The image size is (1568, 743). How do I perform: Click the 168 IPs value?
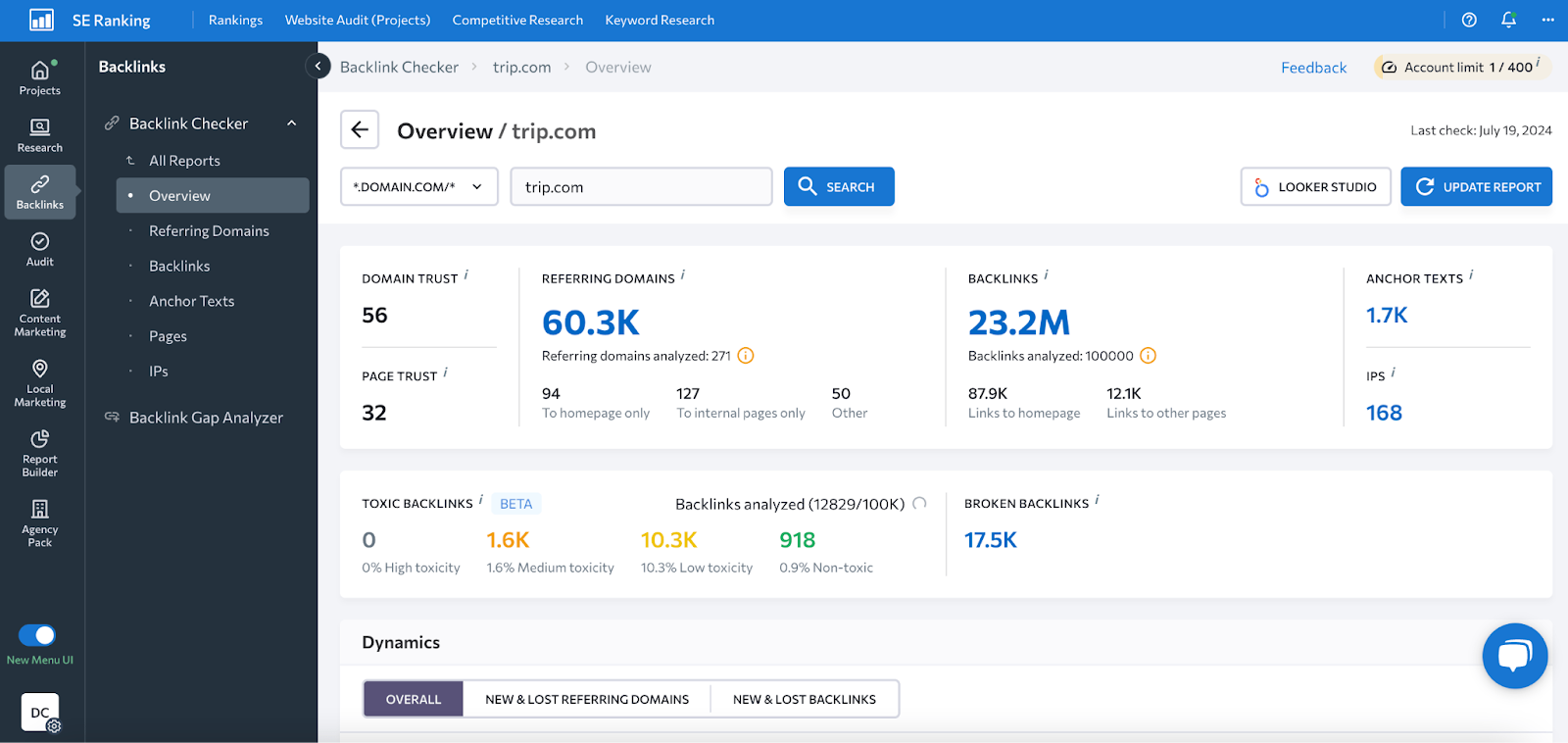coord(1384,413)
